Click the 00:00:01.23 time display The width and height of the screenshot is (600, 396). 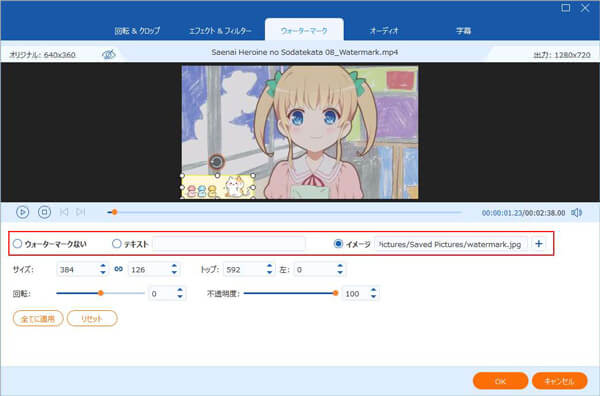[x=502, y=213]
